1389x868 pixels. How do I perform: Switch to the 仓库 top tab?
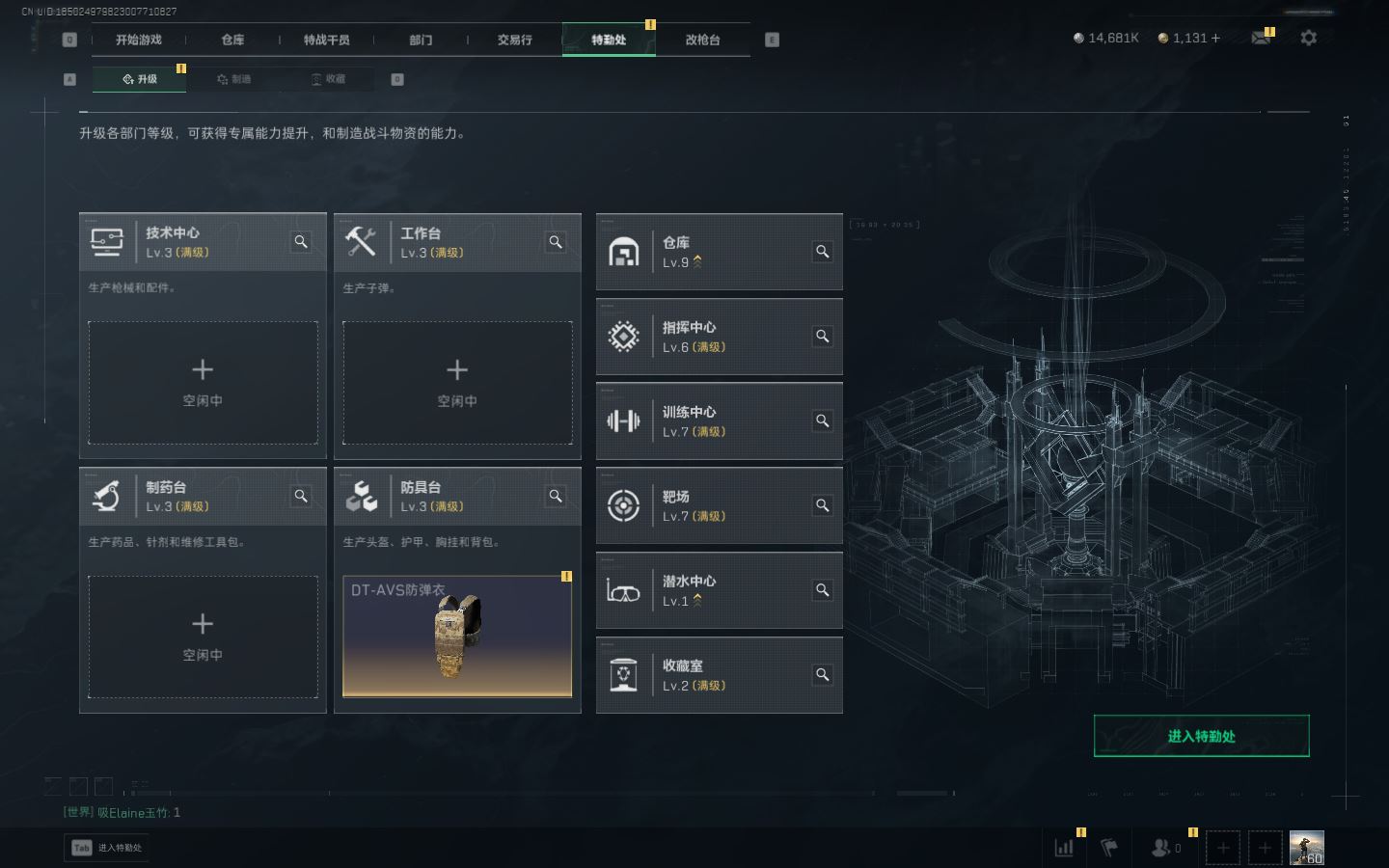[x=232, y=40]
